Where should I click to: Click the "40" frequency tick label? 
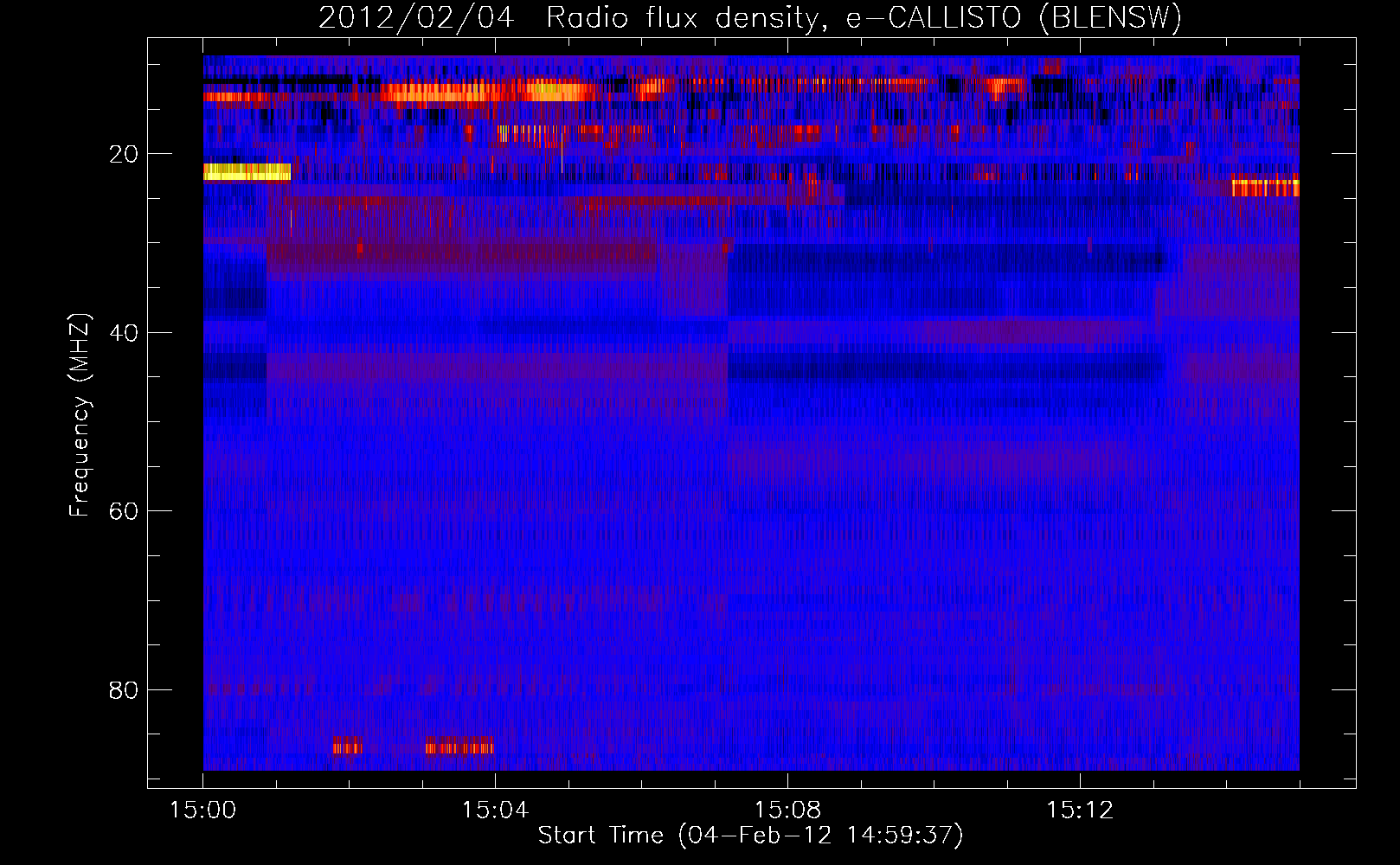pyautogui.click(x=124, y=333)
